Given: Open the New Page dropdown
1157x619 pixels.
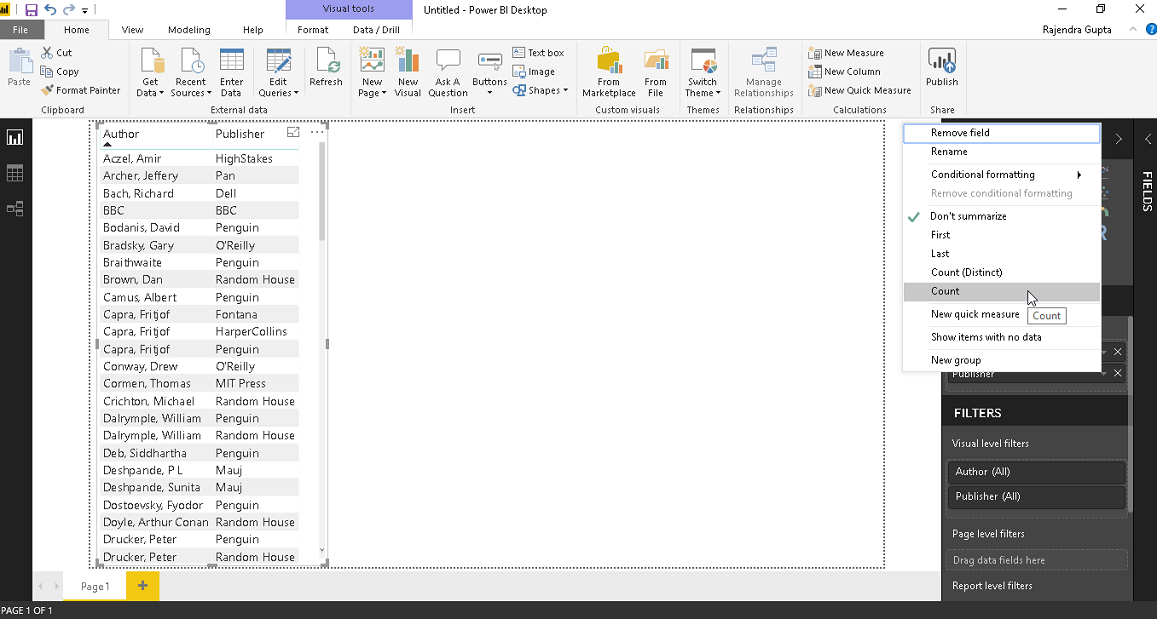Looking at the screenshot, I should click(372, 72).
